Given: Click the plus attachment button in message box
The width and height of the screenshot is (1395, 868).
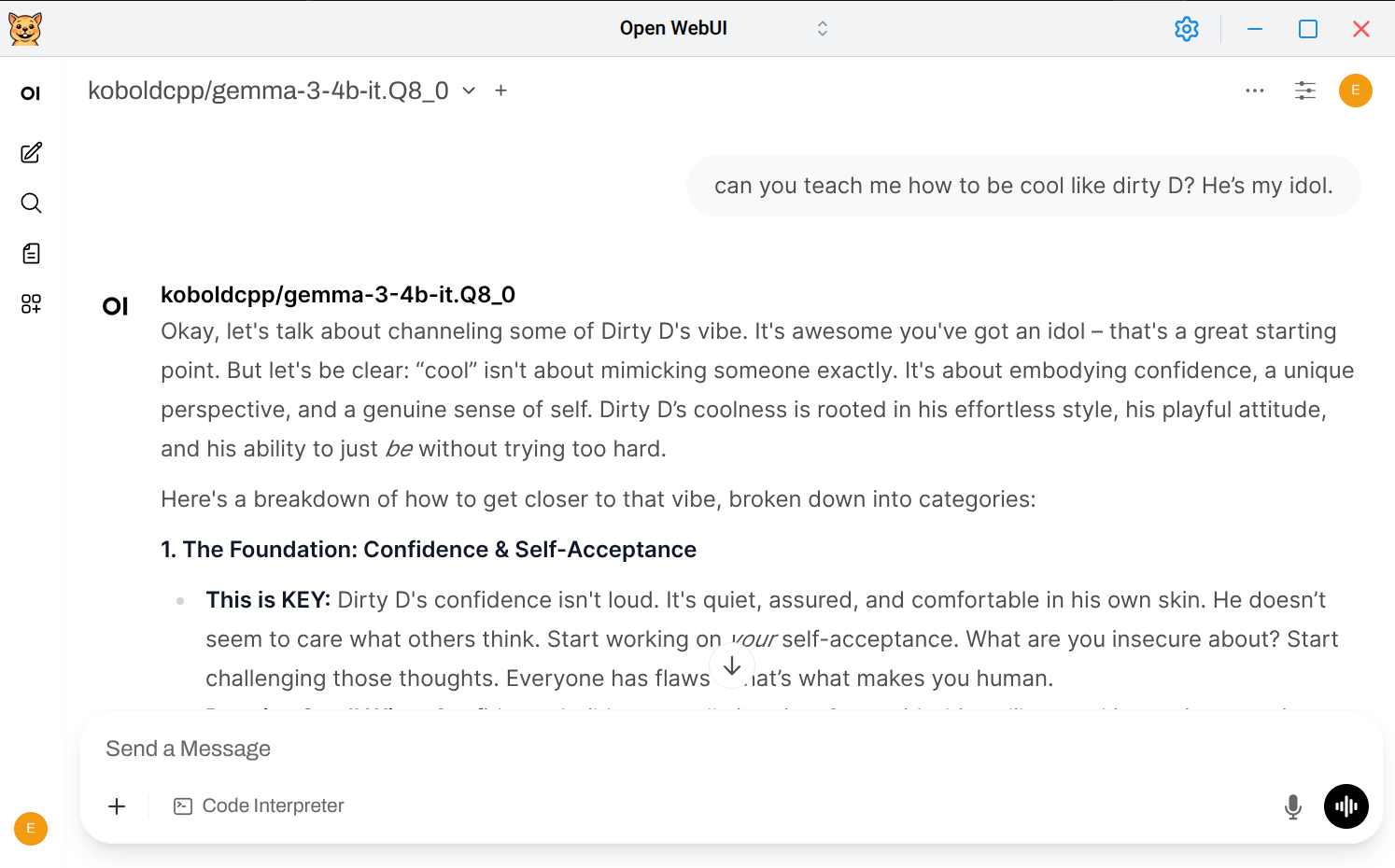Looking at the screenshot, I should [x=117, y=806].
